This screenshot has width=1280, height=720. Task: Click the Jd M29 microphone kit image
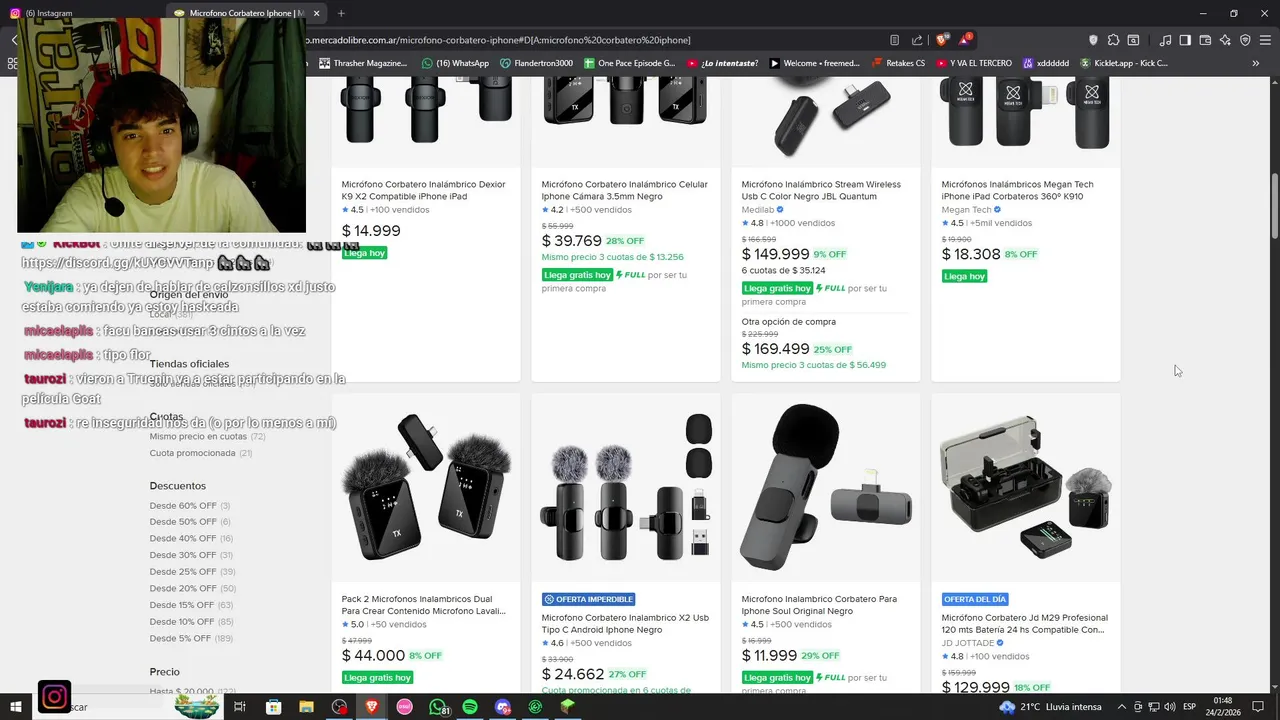(x=1026, y=488)
